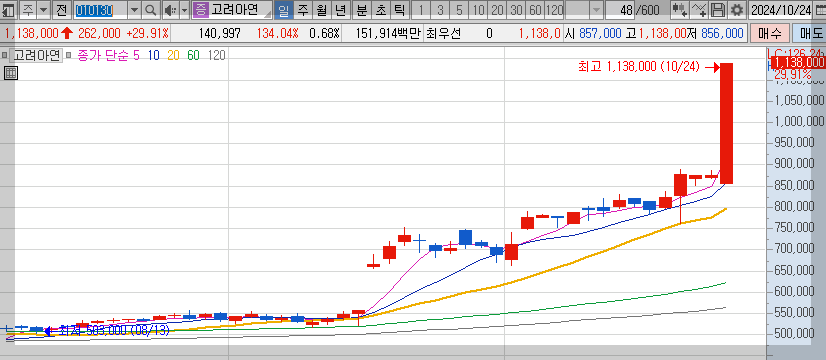Viewport: 826px width, 360px height.
Task: Toggle the legend square before 고려아연
Action: point(5,55)
